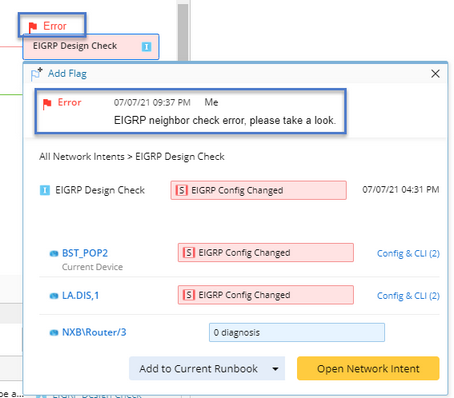Expand the Add to Current Runbook dropdown arrow

pos(275,369)
